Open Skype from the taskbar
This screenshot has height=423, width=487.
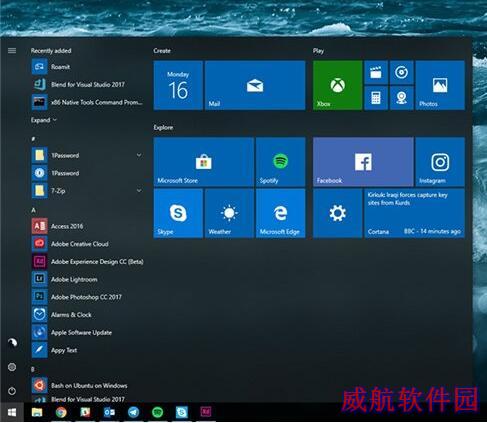click(182, 412)
